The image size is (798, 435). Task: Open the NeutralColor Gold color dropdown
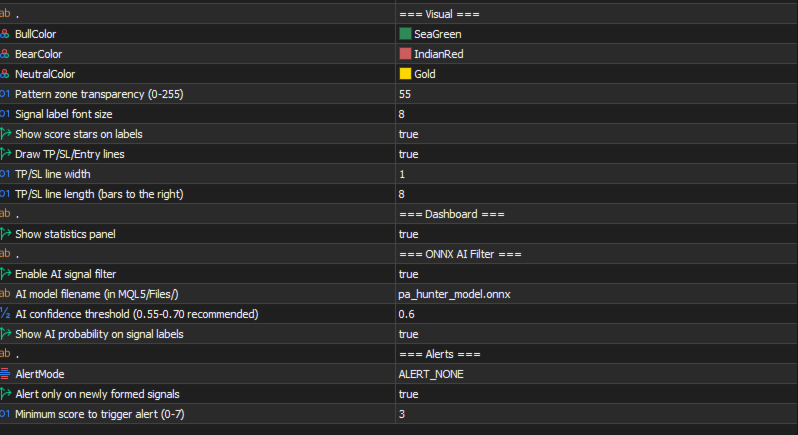[424, 74]
